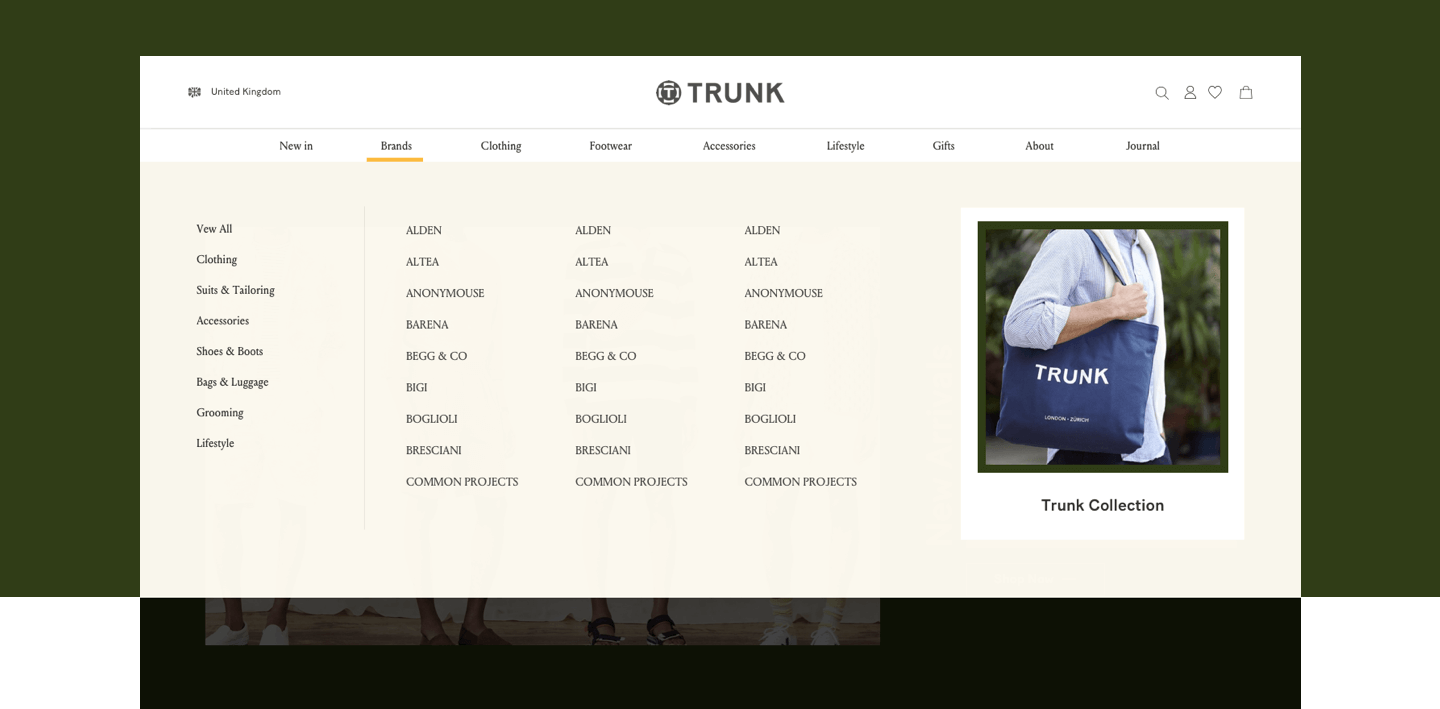Screen dimensions: 1440x709
Task: Open the Suits & Tailoring link
Action: pyautogui.click(x=235, y=290)
